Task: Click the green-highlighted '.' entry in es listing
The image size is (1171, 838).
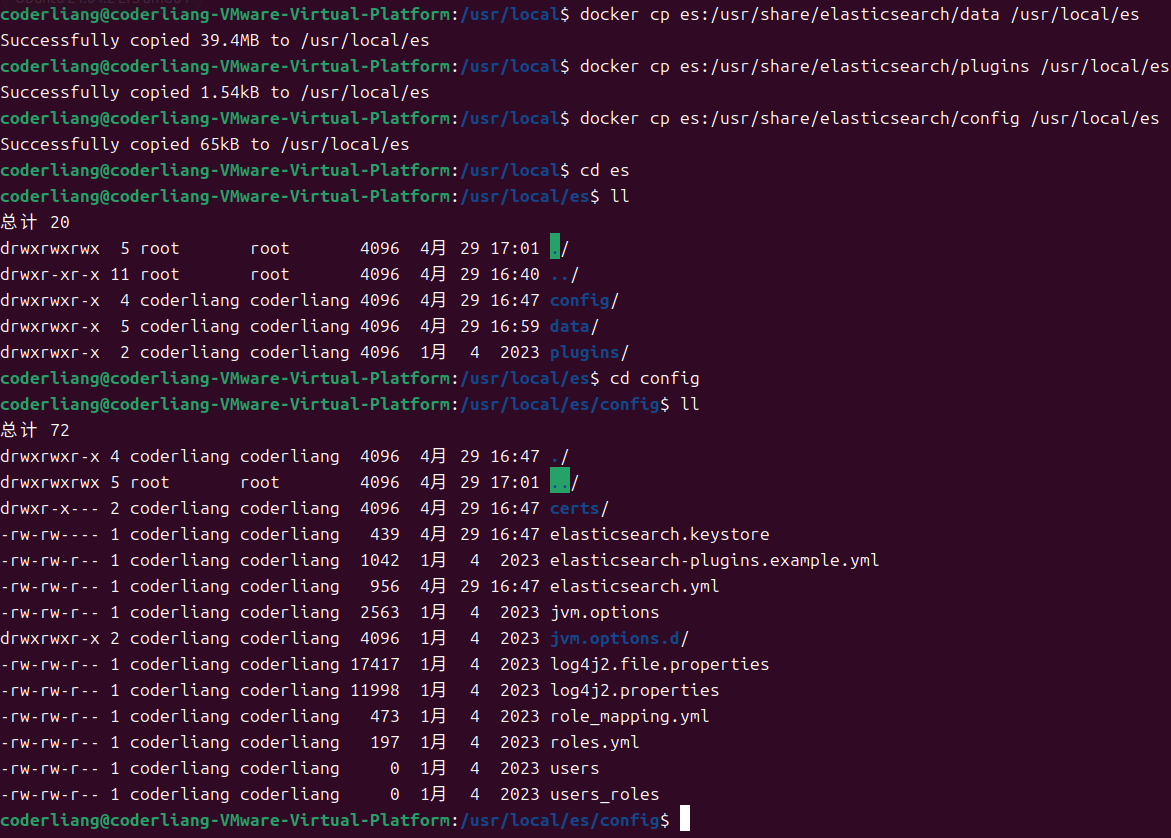Action: (555, 247)
